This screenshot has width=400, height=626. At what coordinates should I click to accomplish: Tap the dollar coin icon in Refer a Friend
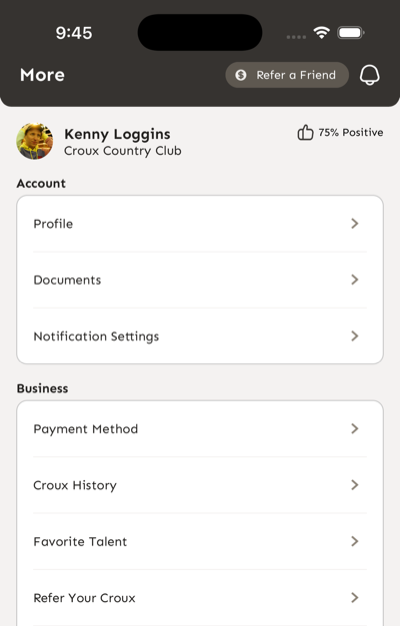pyautogui.click(x=241, y=75)
